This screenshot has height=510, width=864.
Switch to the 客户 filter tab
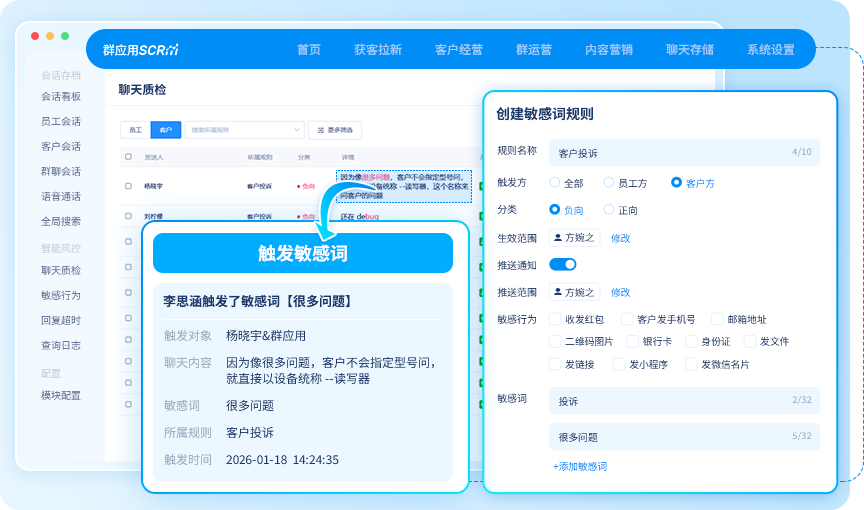pos(166,130)
